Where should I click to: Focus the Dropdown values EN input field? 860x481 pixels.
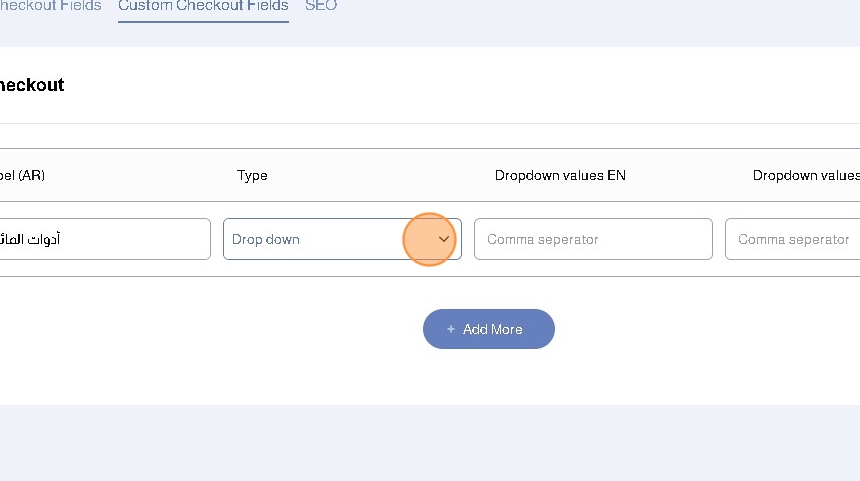(x=593, y=240)
